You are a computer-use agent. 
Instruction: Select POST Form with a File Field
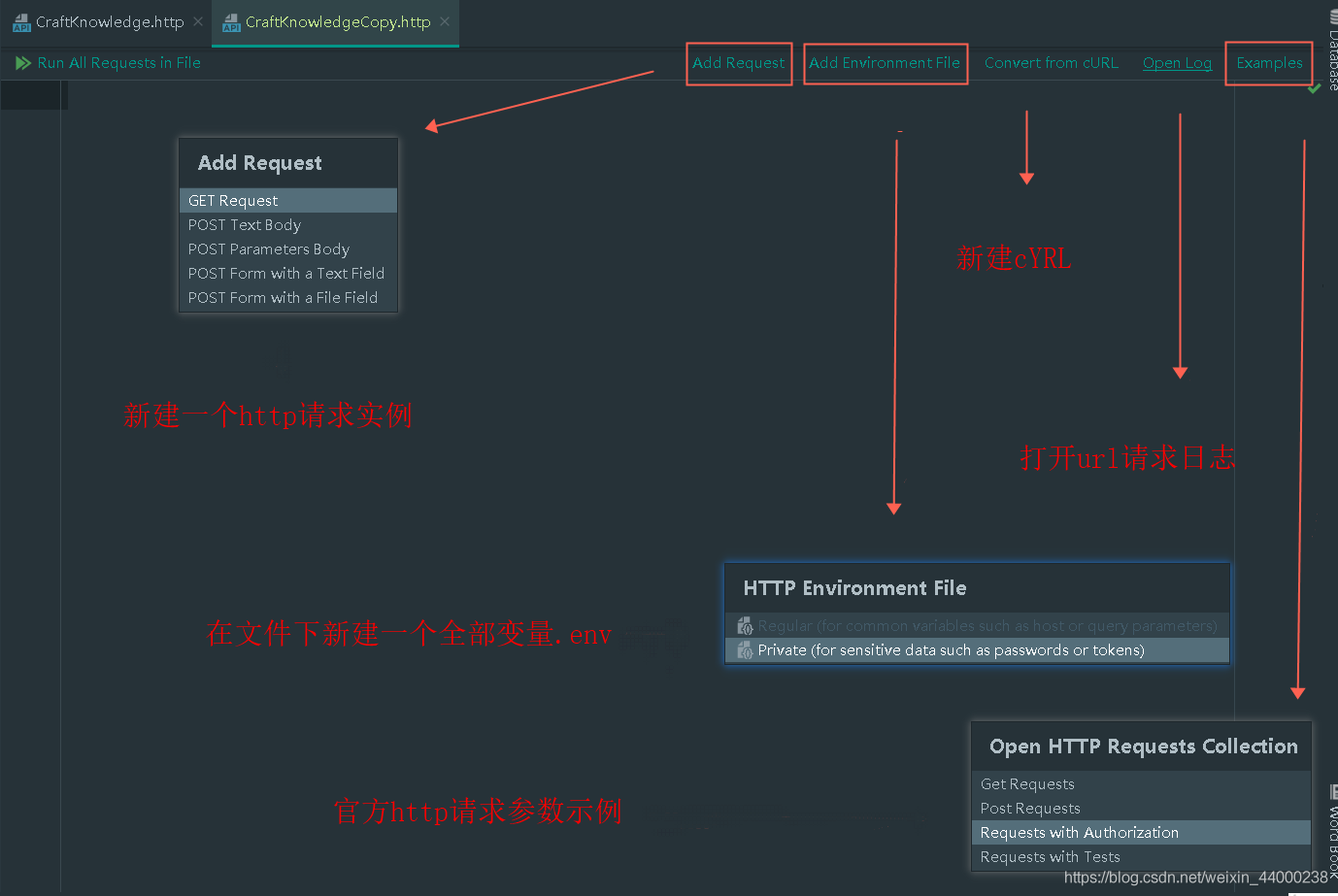[282, 297]
